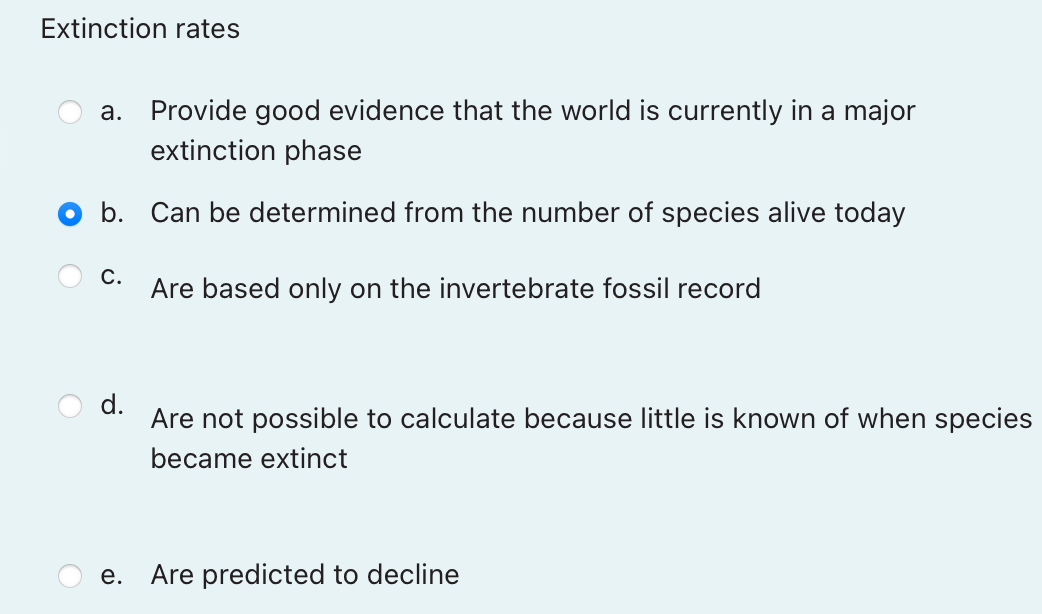1042x614 pixels.
Task: Click the phrase 'became extinct' in option d
Action: pos(248,459)
